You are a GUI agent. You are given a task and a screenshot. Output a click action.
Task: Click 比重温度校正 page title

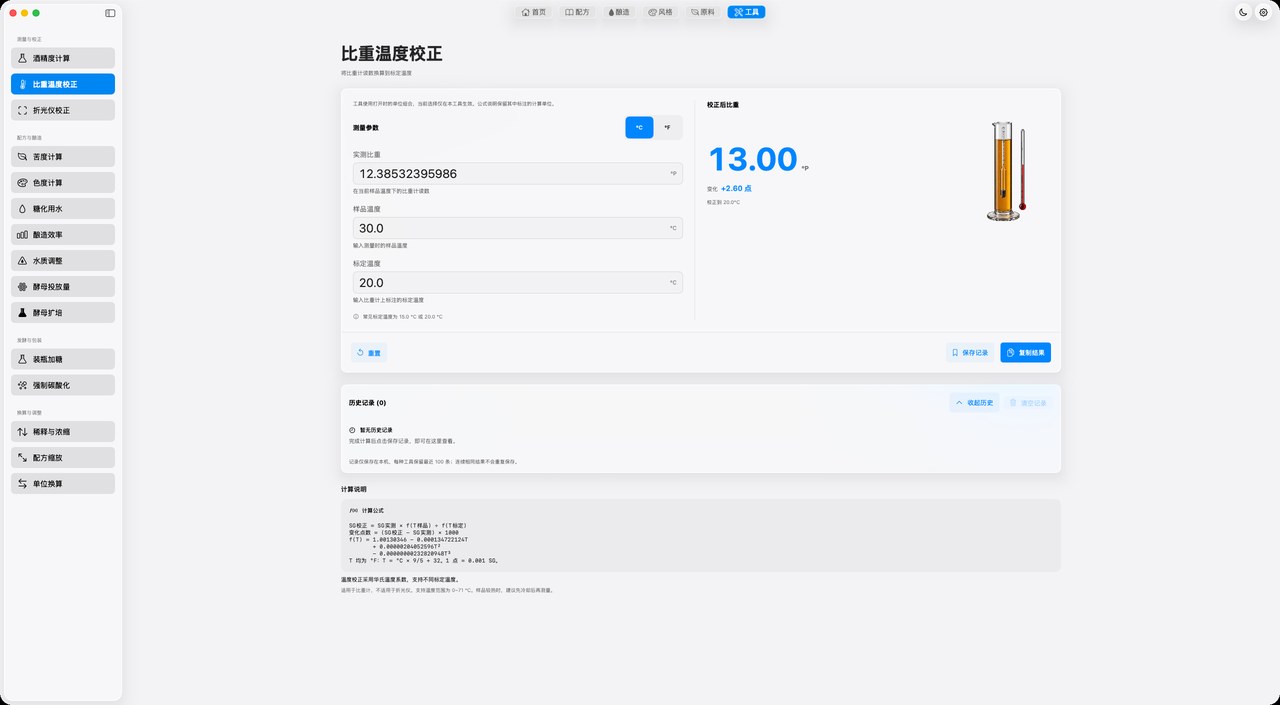tap(392, 54)
